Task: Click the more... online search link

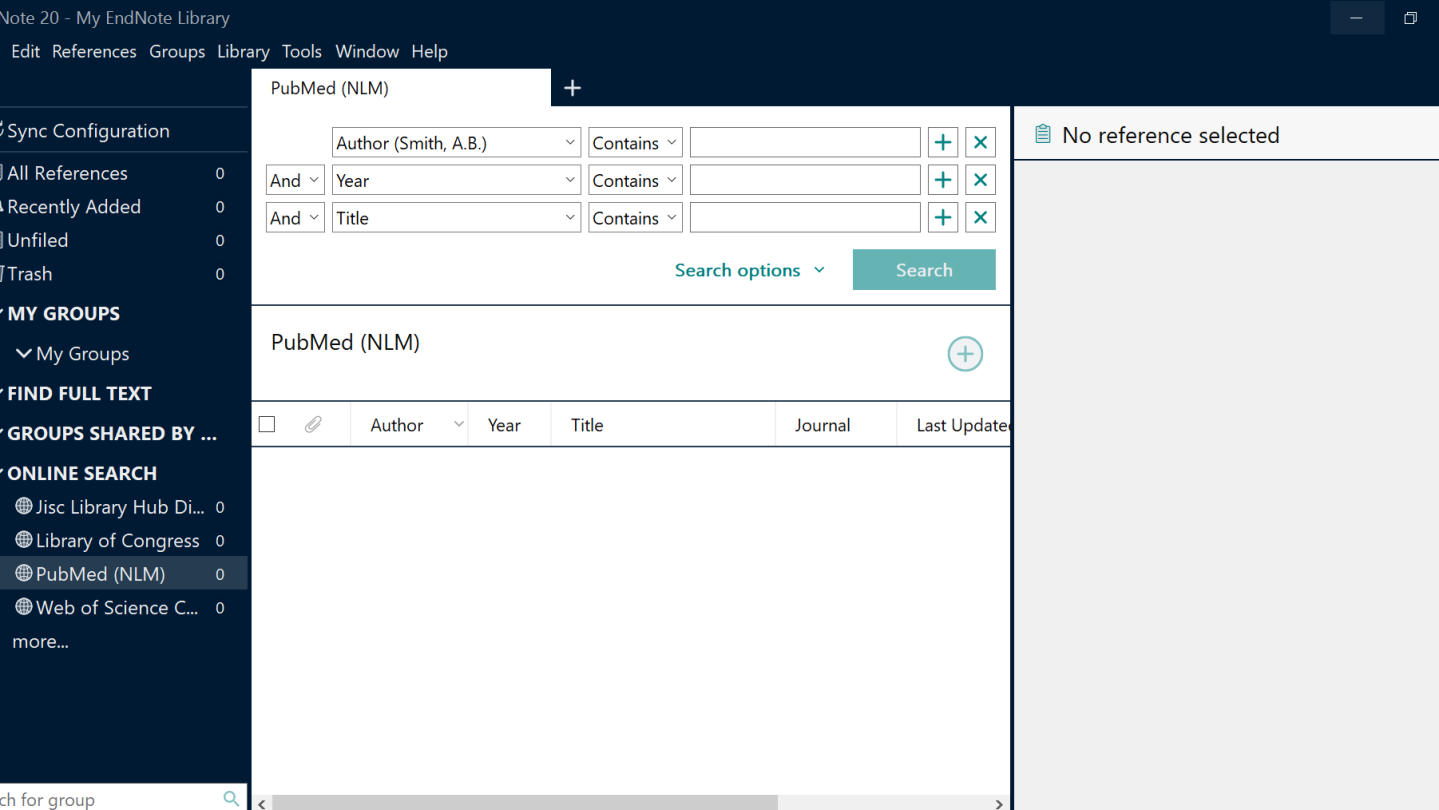Action: coord(40,642)
